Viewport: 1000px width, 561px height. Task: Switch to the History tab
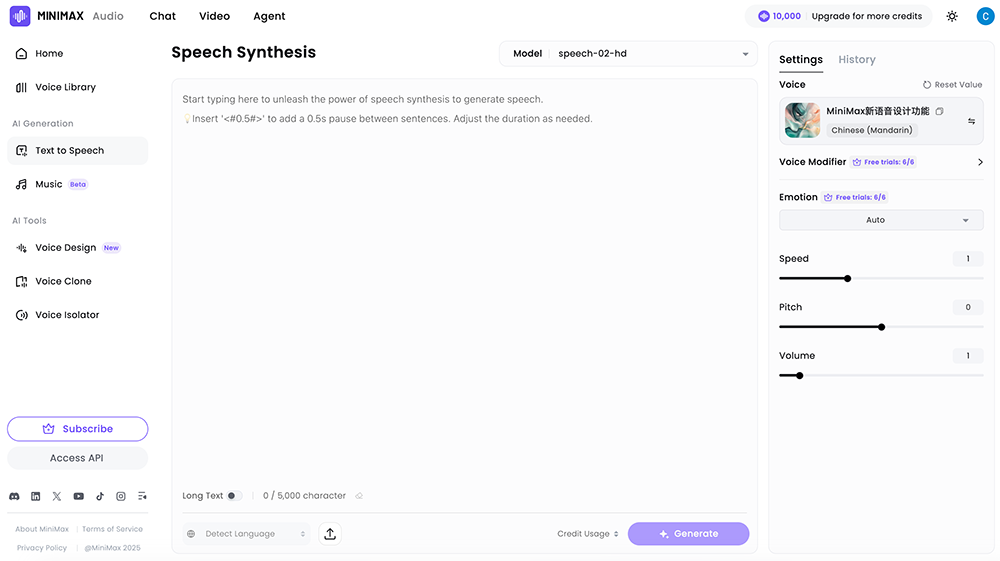[x=856, y=60]
